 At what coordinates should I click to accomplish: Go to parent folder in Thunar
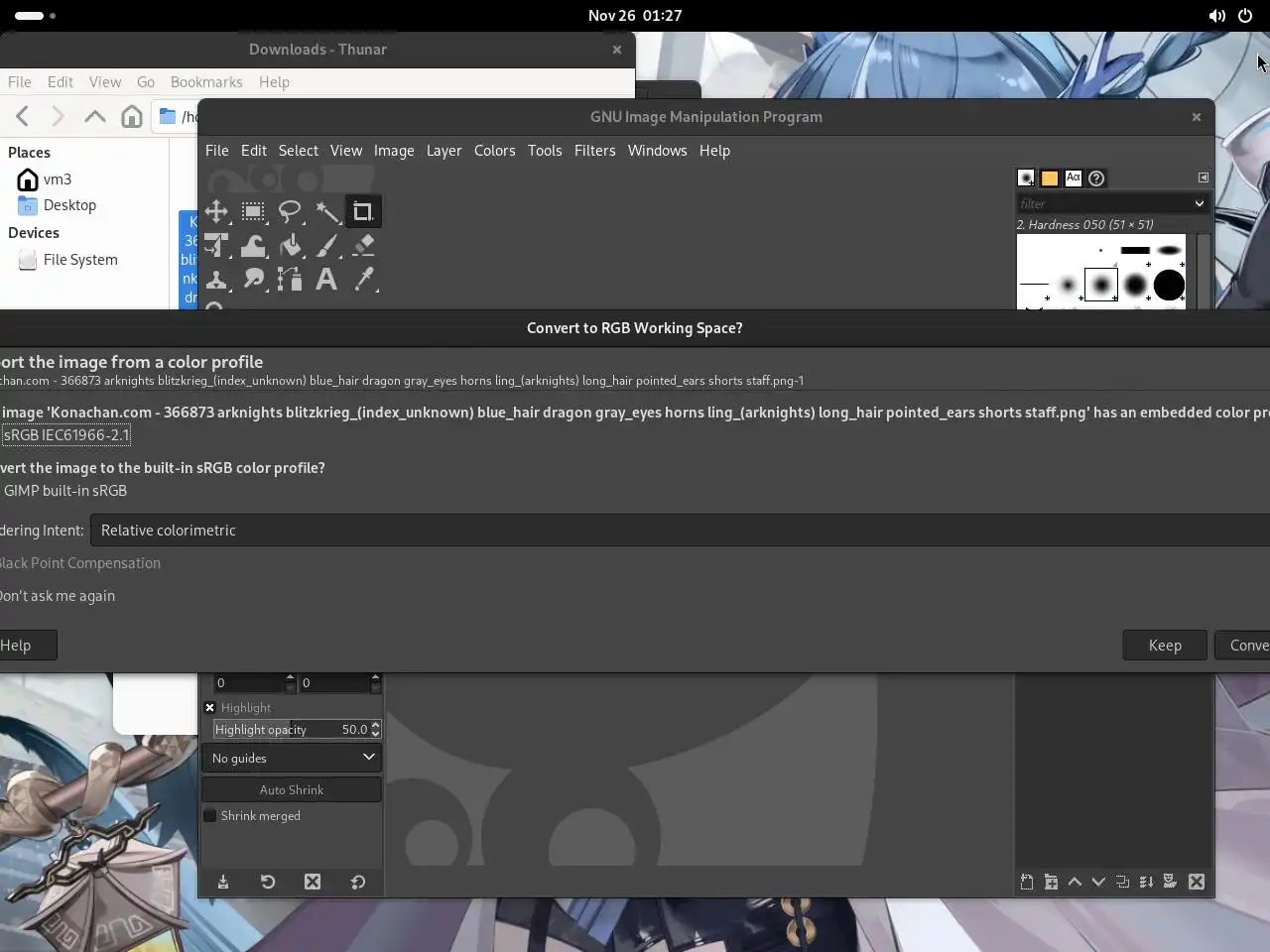95,116
